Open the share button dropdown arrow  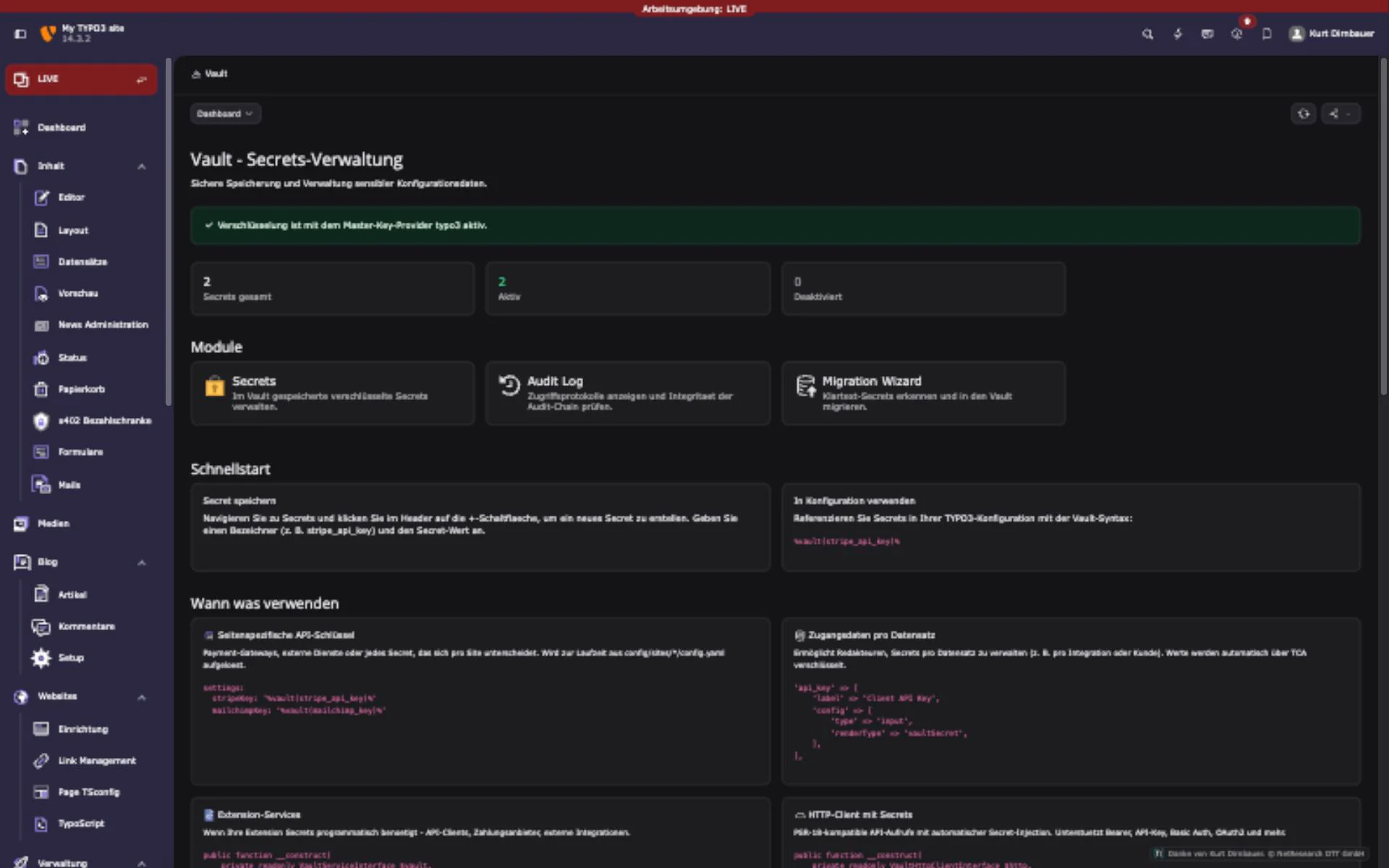coord(1349,114)
